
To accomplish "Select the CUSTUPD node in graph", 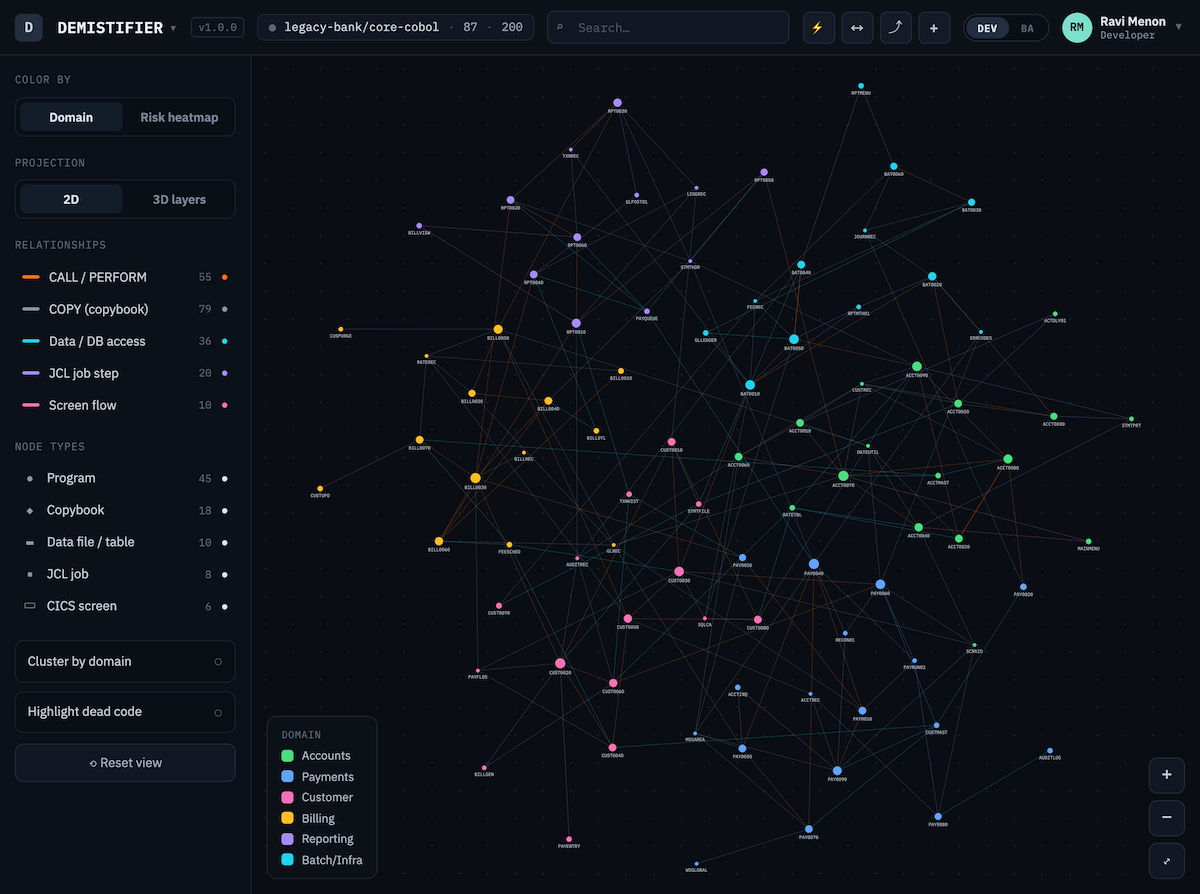I will [x=320, y=488].
